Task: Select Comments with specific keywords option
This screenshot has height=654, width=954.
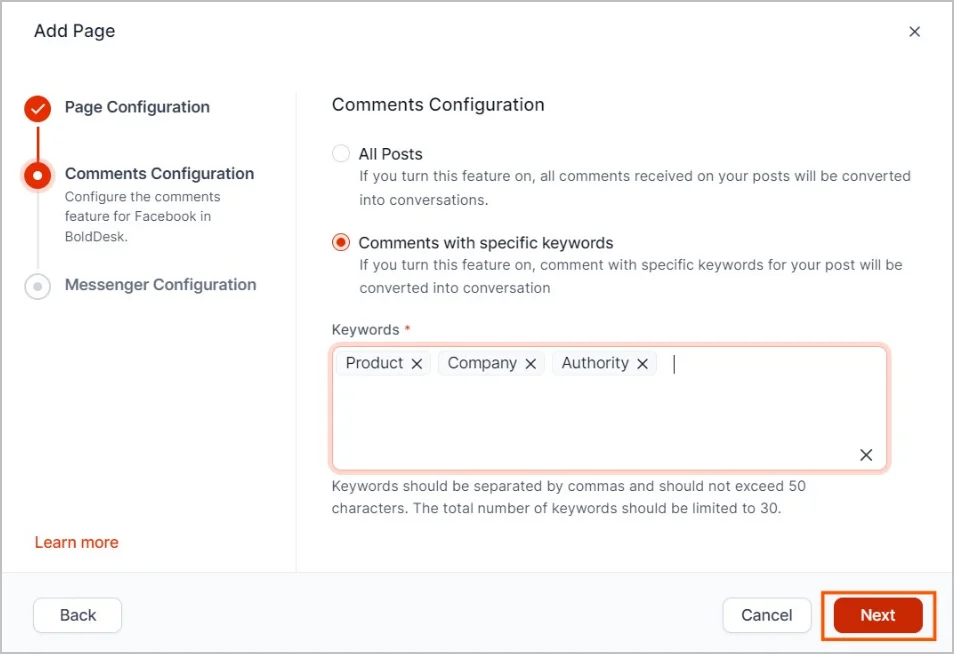Action: (x=341, y=242)
